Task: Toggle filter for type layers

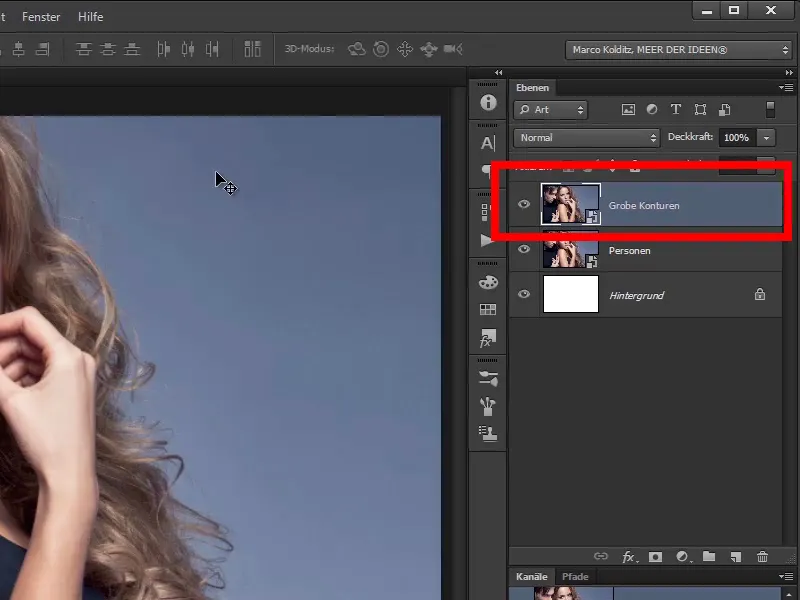Action: click(676, 109)
